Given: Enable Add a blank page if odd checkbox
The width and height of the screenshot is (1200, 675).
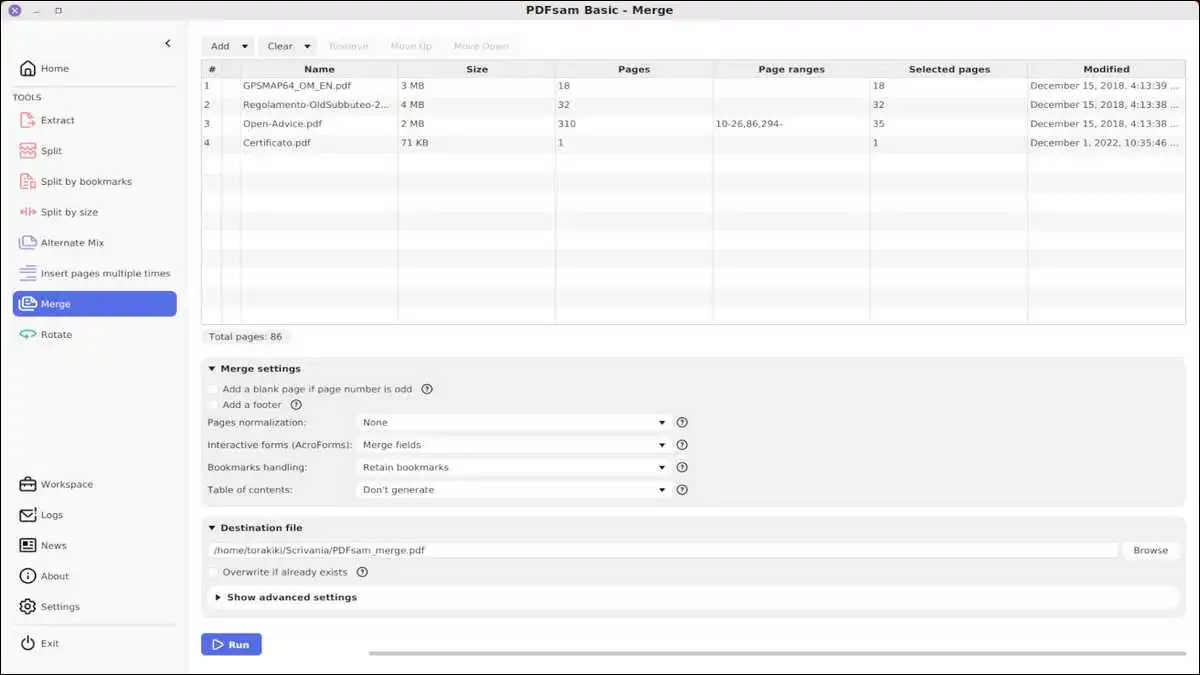Looking at the screenshot, I should [213, 389].
